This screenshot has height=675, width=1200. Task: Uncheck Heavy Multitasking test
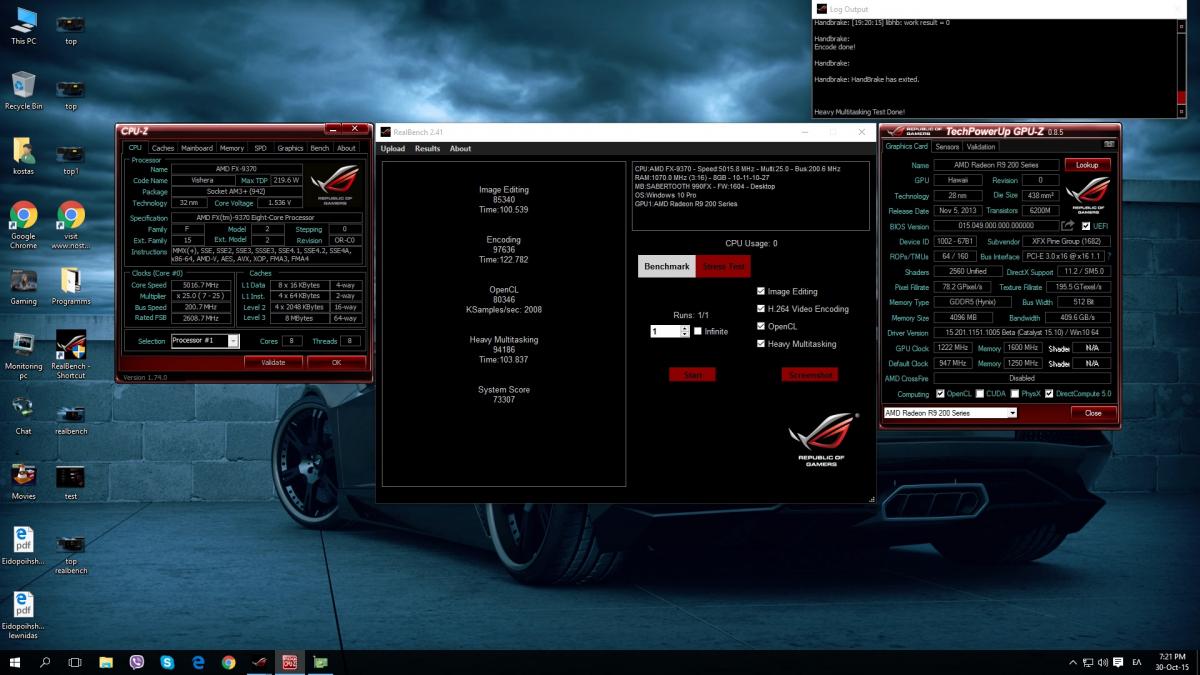(762, 344)
